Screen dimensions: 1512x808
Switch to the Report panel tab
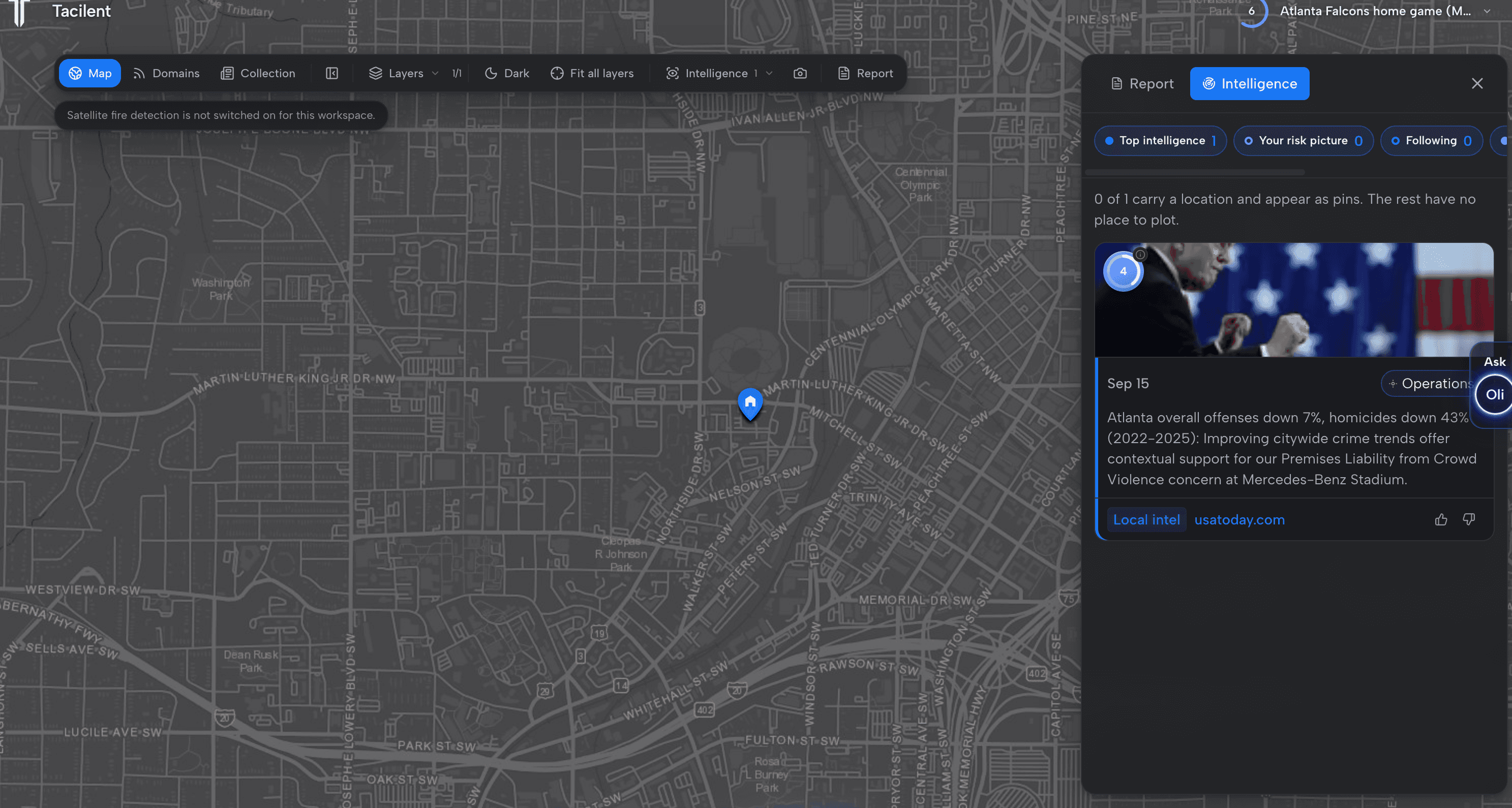[1142, 84]
